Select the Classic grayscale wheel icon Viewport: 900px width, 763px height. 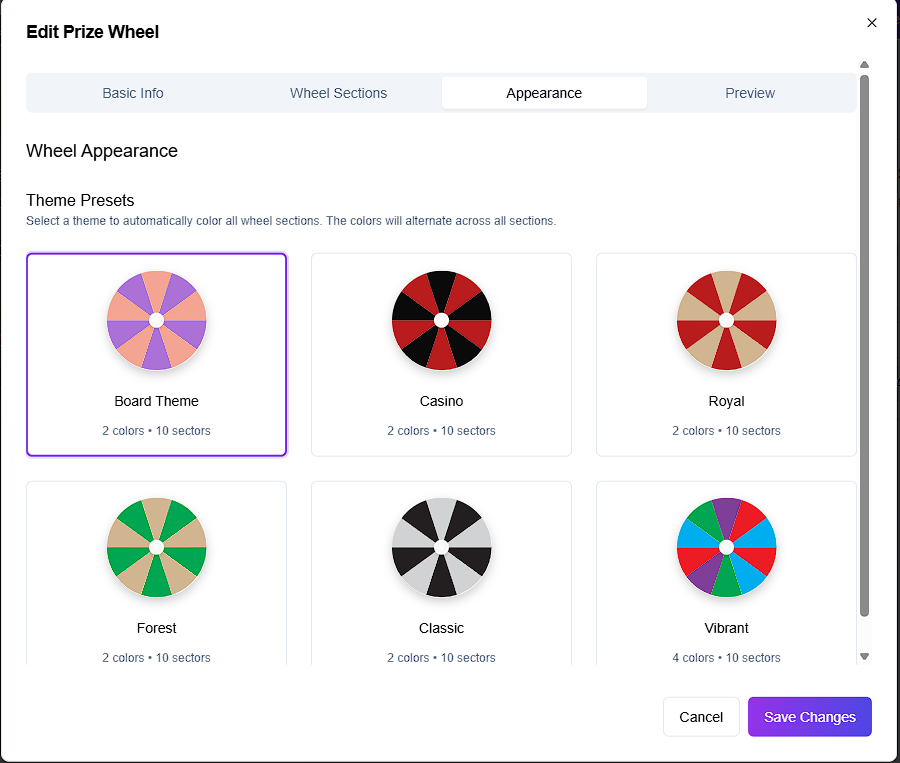coord(441,547)
